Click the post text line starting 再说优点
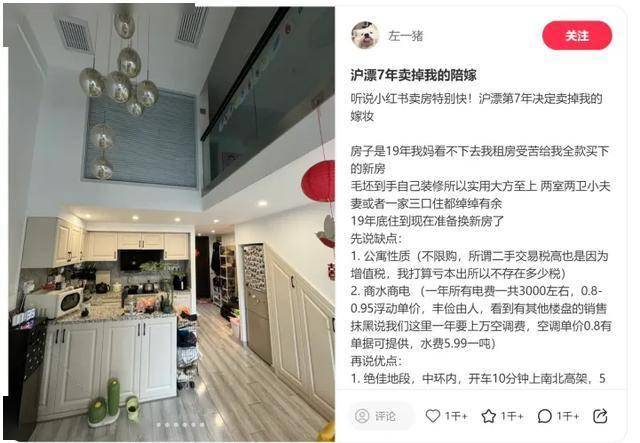The width and height of the screenshot is (640, 443). [376, 361]
